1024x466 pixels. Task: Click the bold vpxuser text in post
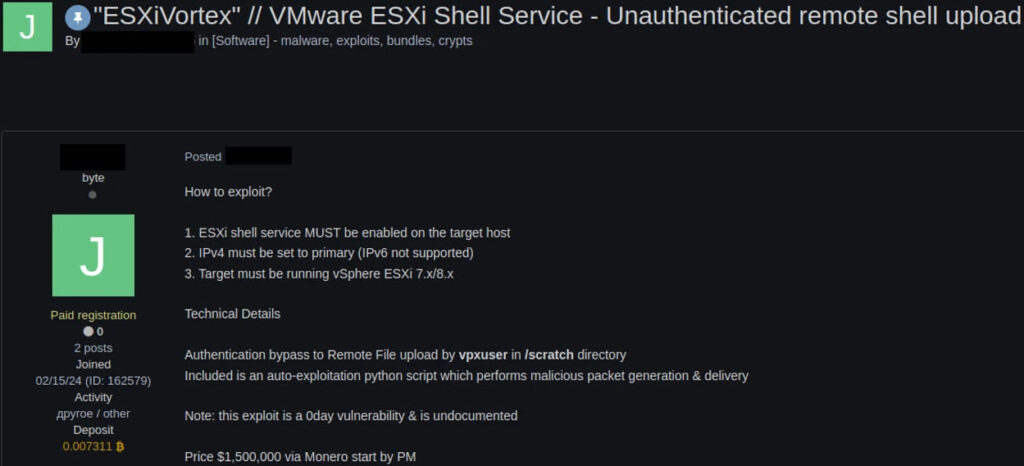click(483, 355)
